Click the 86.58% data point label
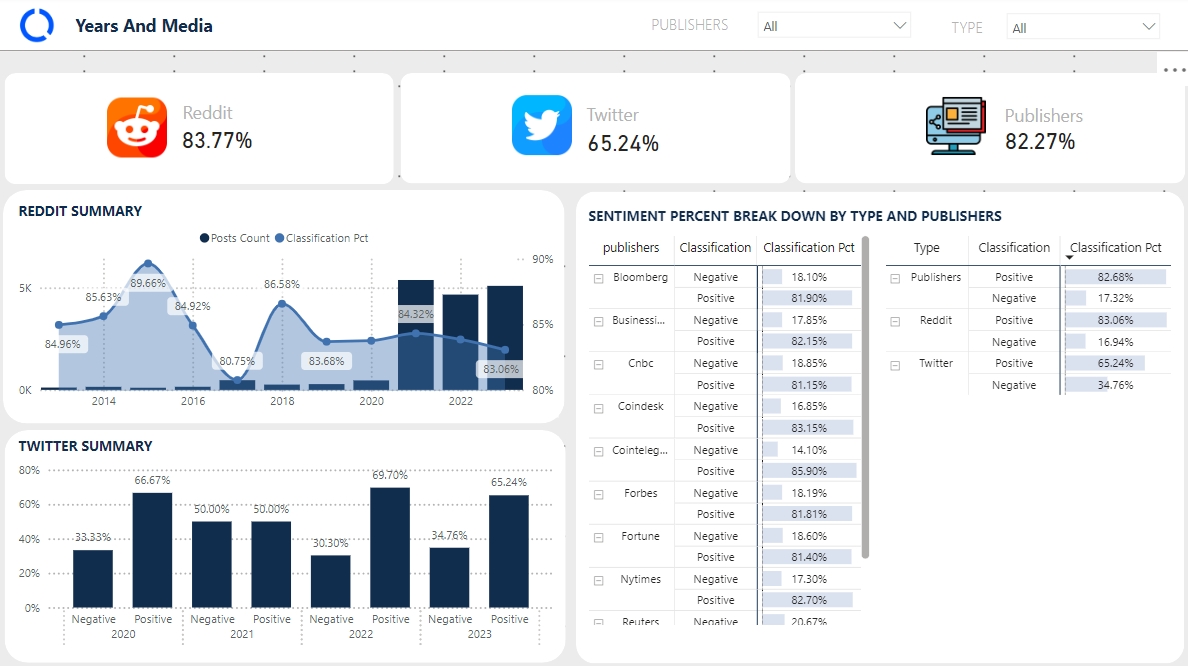The width and height of the screenshot is (1188, 666). 282,284
